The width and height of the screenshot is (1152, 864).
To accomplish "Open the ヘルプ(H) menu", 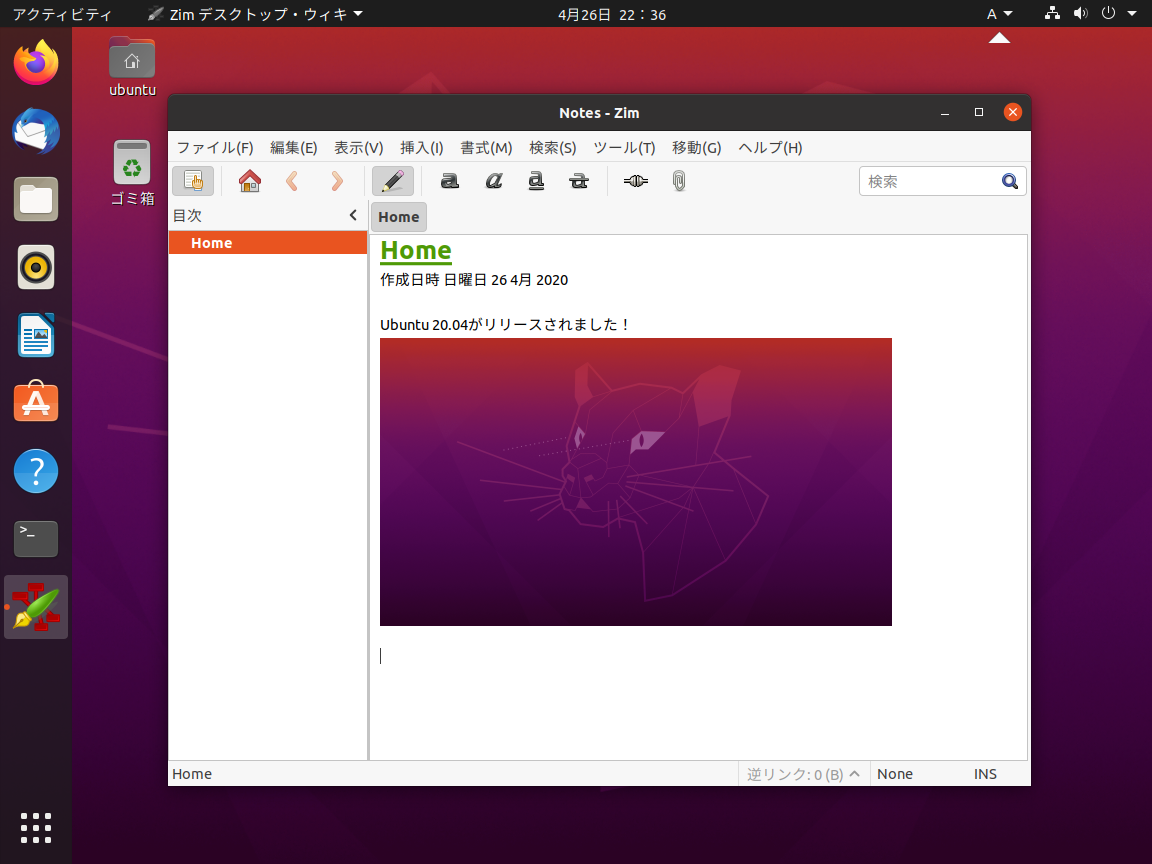I will click(770, 148).
